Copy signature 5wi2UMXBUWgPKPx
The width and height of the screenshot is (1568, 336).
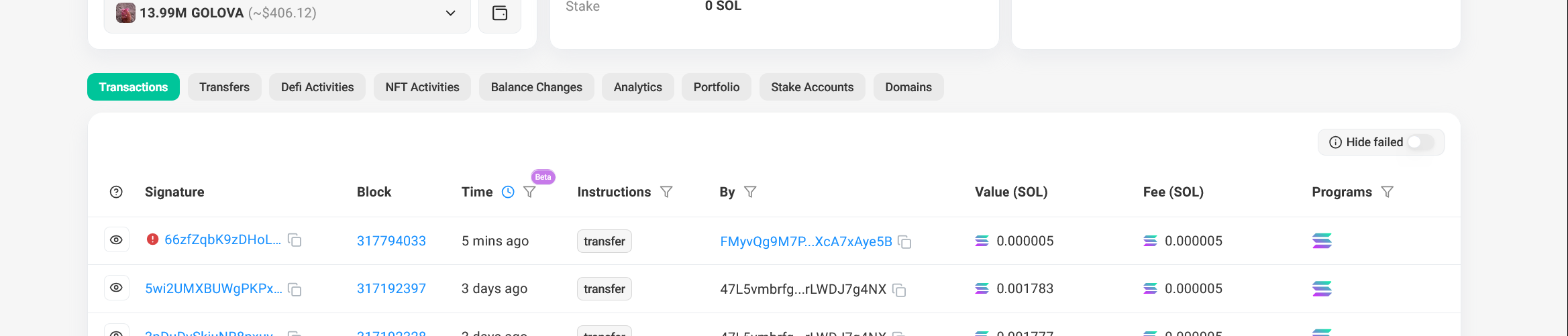[295, 289]
